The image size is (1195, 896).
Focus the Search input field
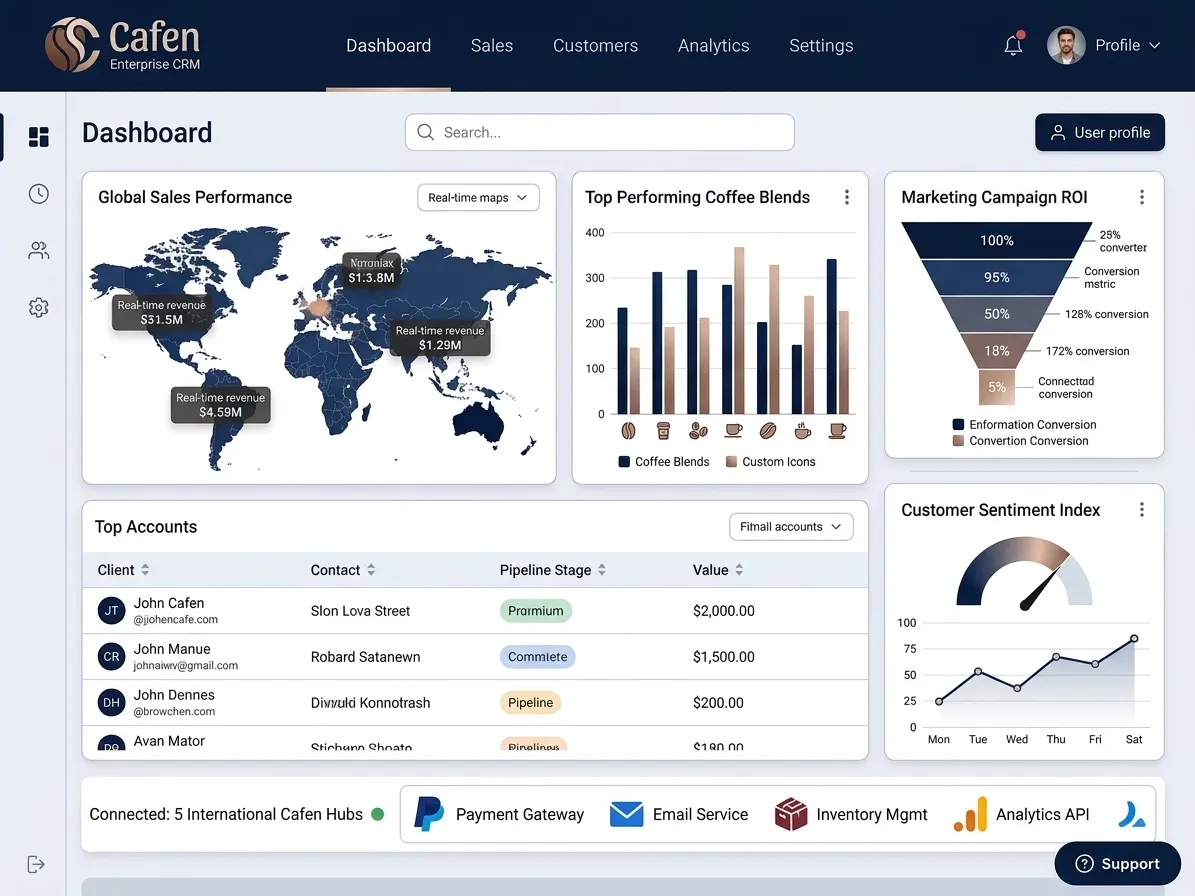click(600, 133)
